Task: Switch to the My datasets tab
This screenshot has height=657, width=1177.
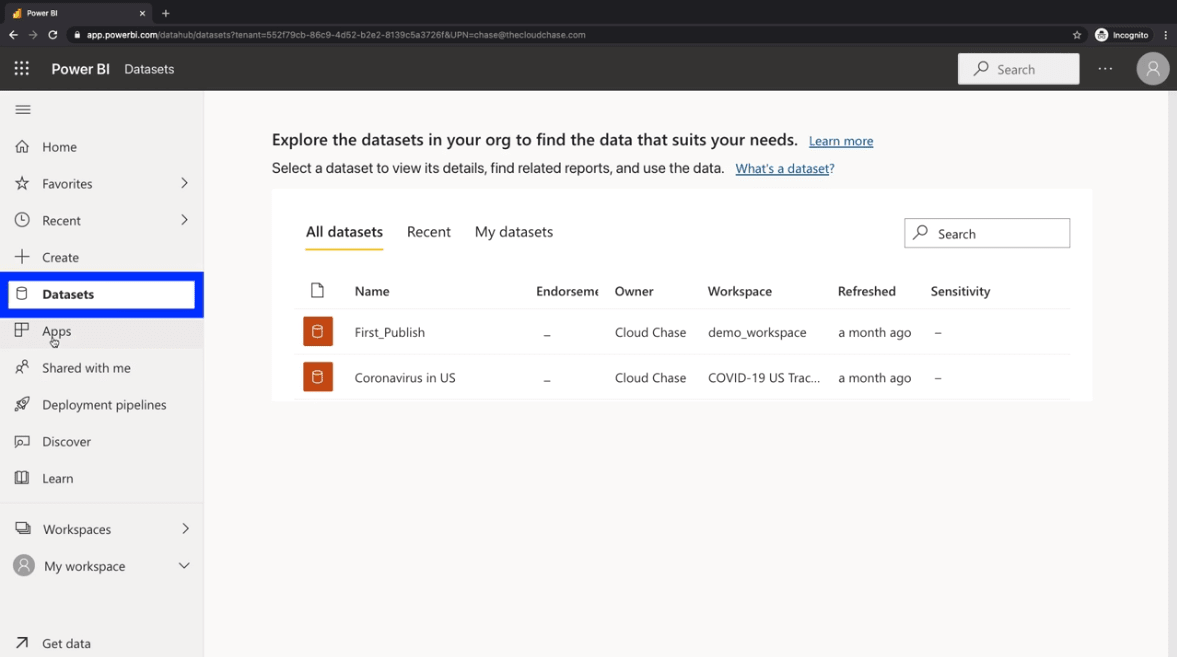Action: [513, 232]
